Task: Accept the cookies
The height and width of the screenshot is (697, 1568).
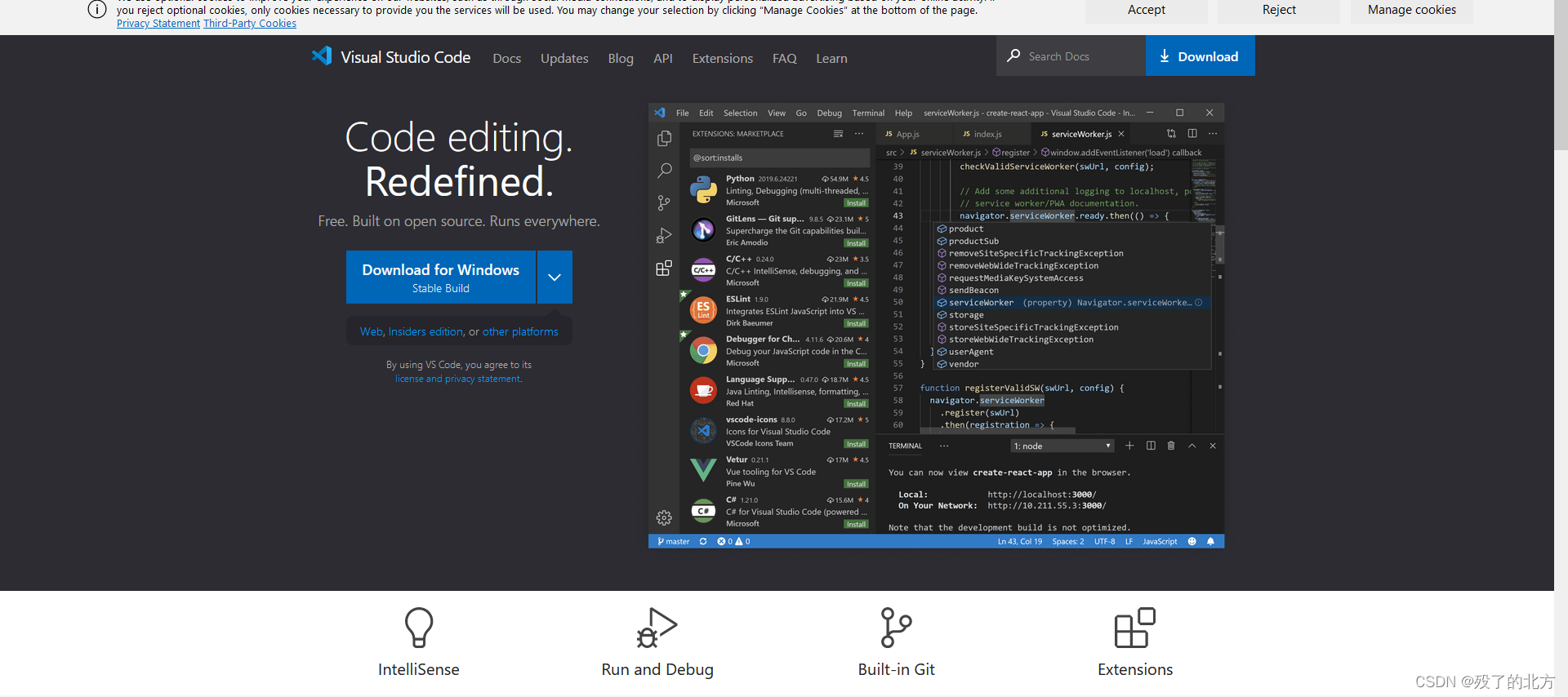Action: (1146, 10)
